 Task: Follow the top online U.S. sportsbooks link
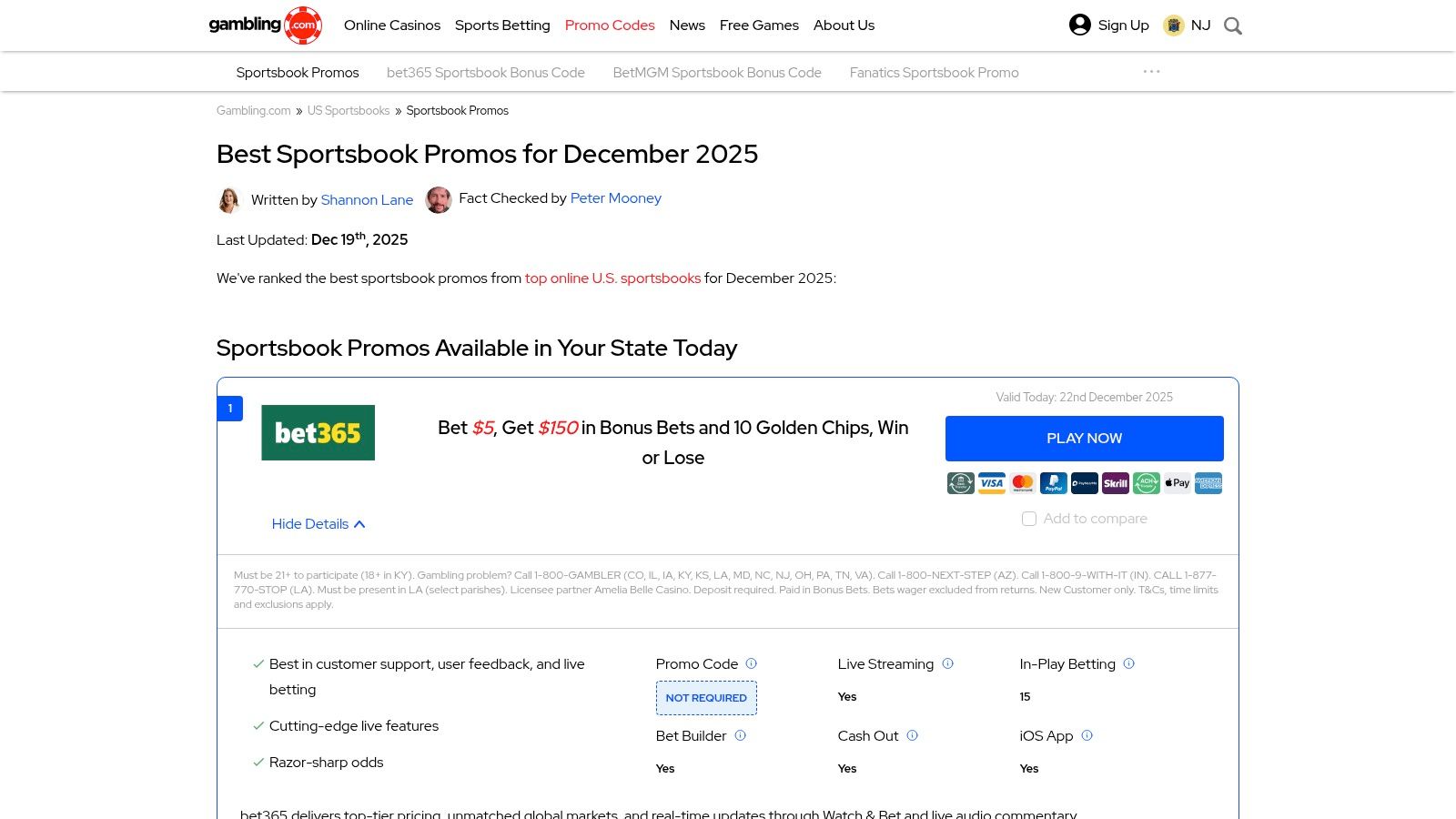coord(612,278)
